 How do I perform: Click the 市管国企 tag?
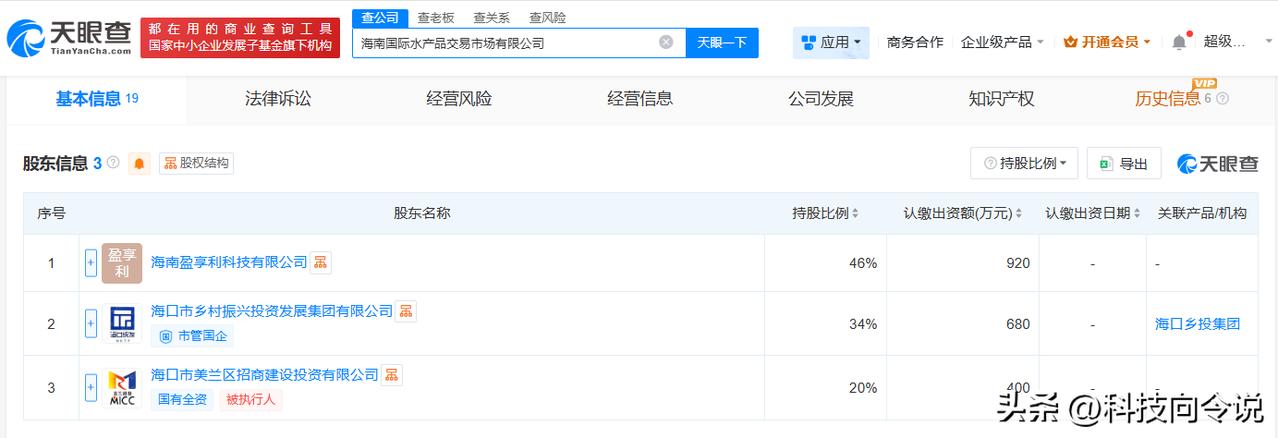[192, 336]
